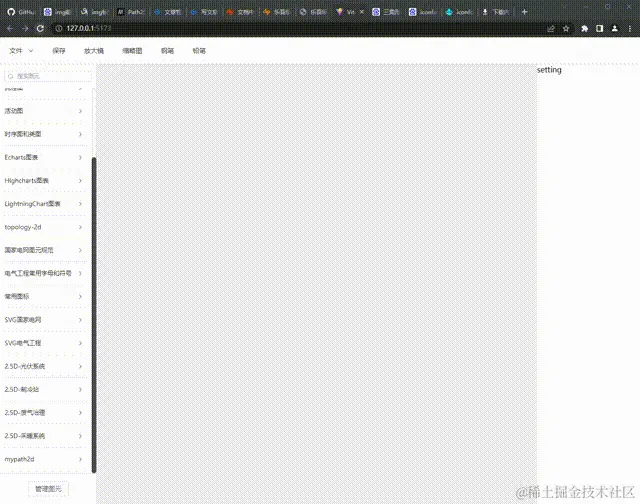
Task: Close the active Vite browser tab
Action: [362, 12]
